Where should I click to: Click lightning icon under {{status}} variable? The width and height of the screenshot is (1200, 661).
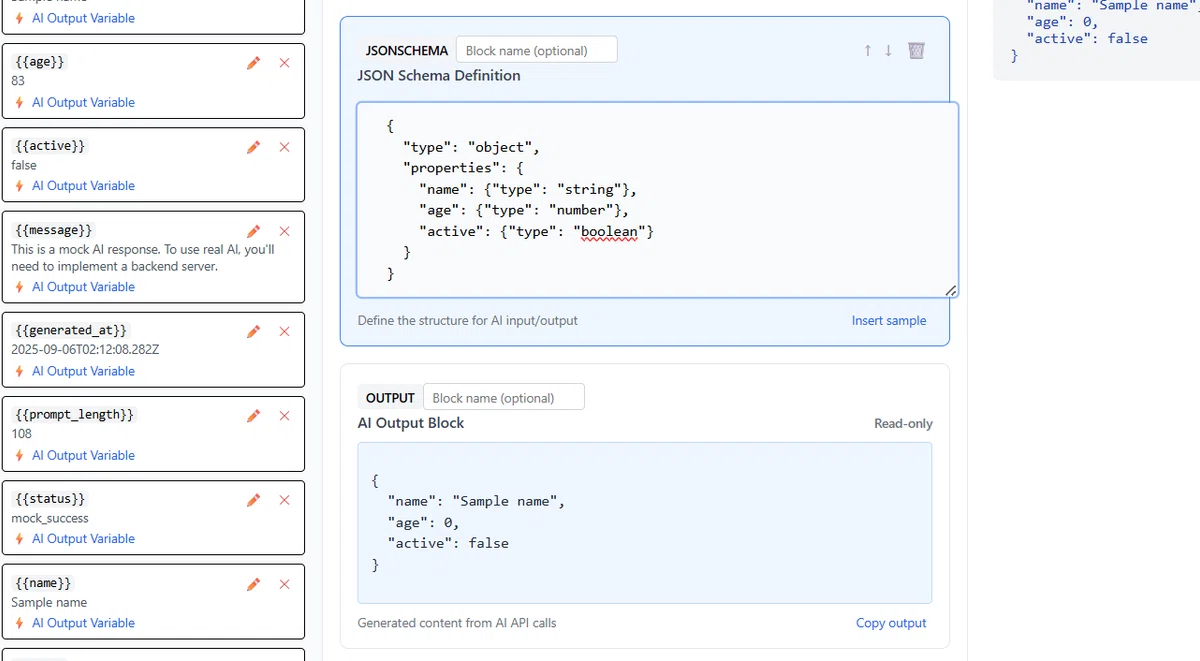[19, 538]
